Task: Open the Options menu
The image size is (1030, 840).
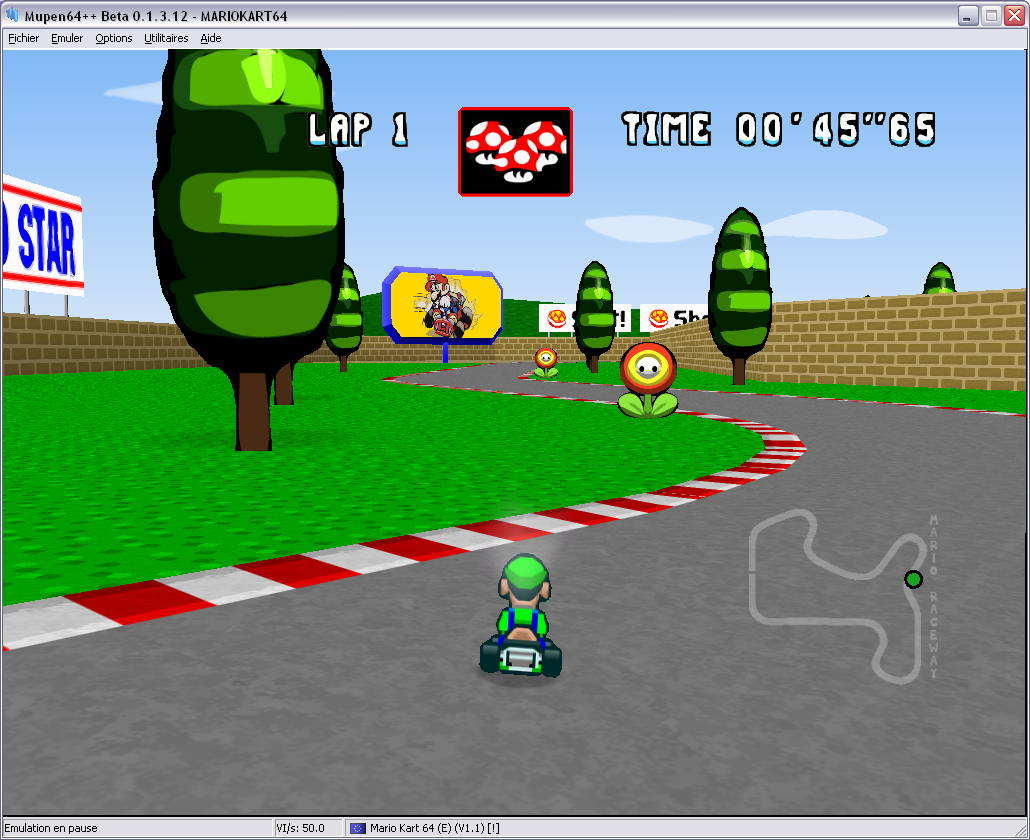Action: click(114, 38)
